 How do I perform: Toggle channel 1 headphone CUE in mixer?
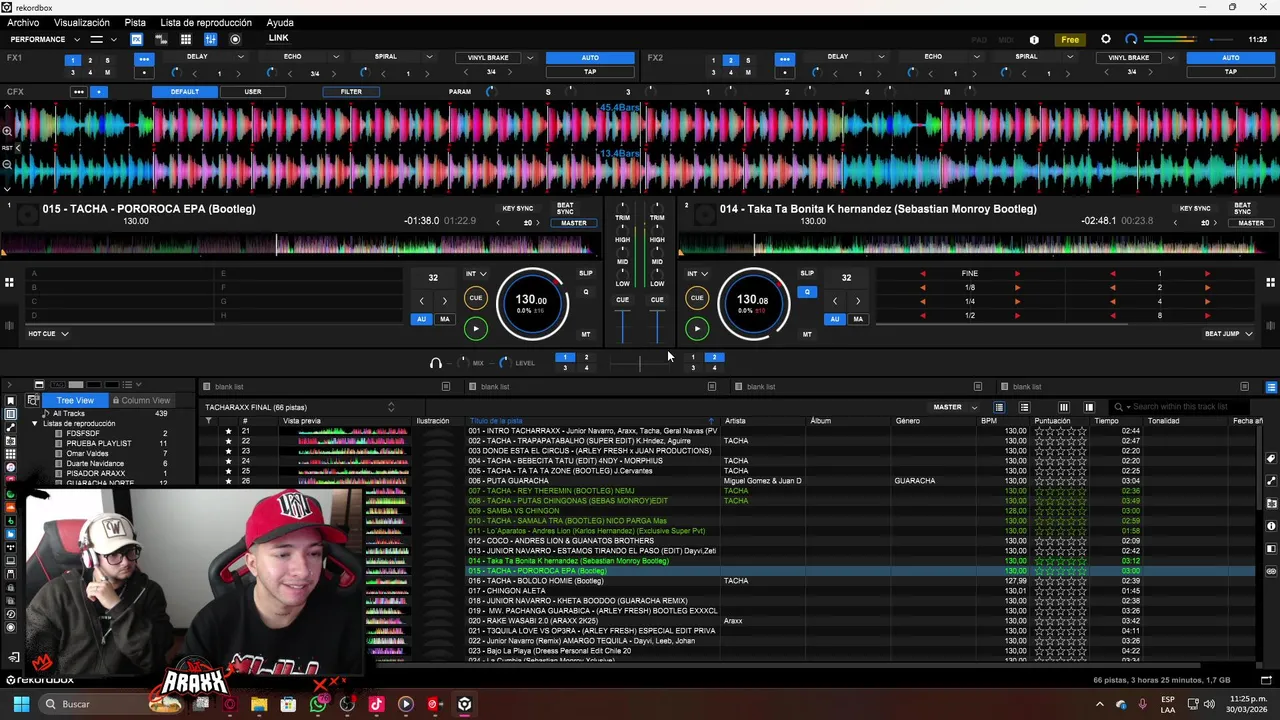(622, 299)
